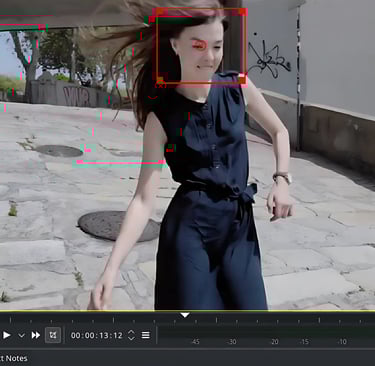This screenshot has height=366, width=375.
Task: Click the orange tracking rectangle on the face
Action: pyautogui.click(x=201, y=46)
